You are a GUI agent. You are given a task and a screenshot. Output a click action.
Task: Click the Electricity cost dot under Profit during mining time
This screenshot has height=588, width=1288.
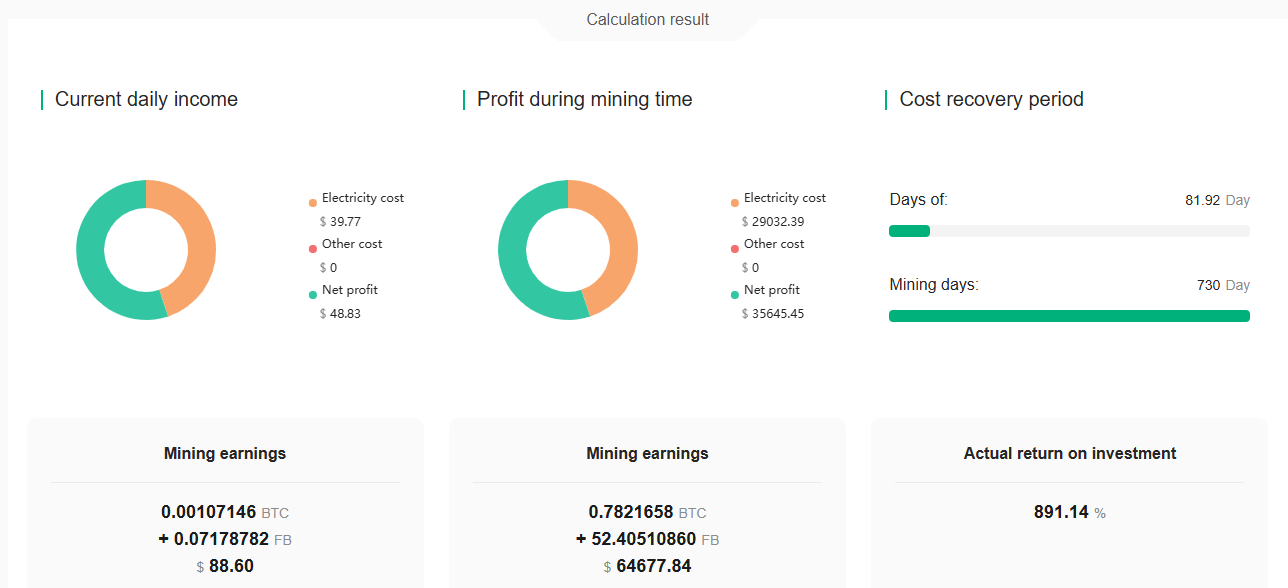[x=735, y=198]
